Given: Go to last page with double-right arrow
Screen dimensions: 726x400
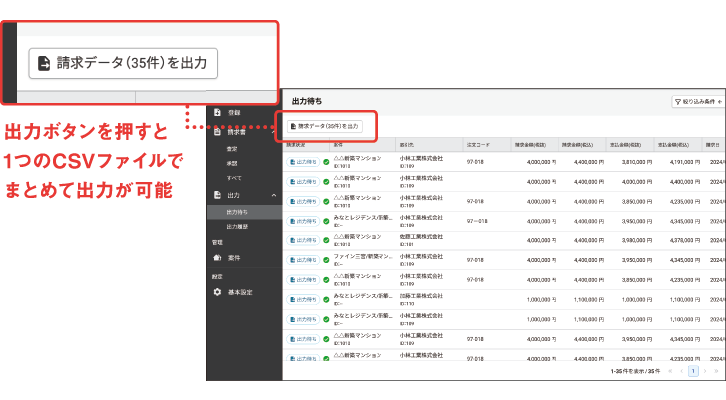Looking at the screenshot, I should click(717, 371).
